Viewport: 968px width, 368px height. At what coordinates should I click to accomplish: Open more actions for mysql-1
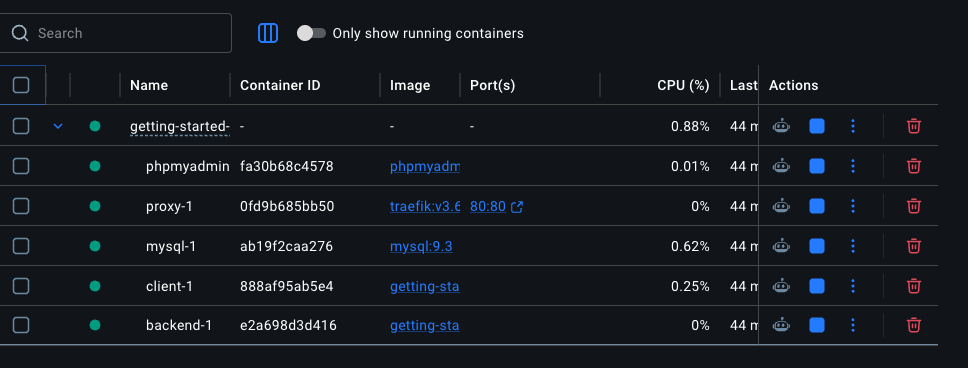tap(853, 246)
